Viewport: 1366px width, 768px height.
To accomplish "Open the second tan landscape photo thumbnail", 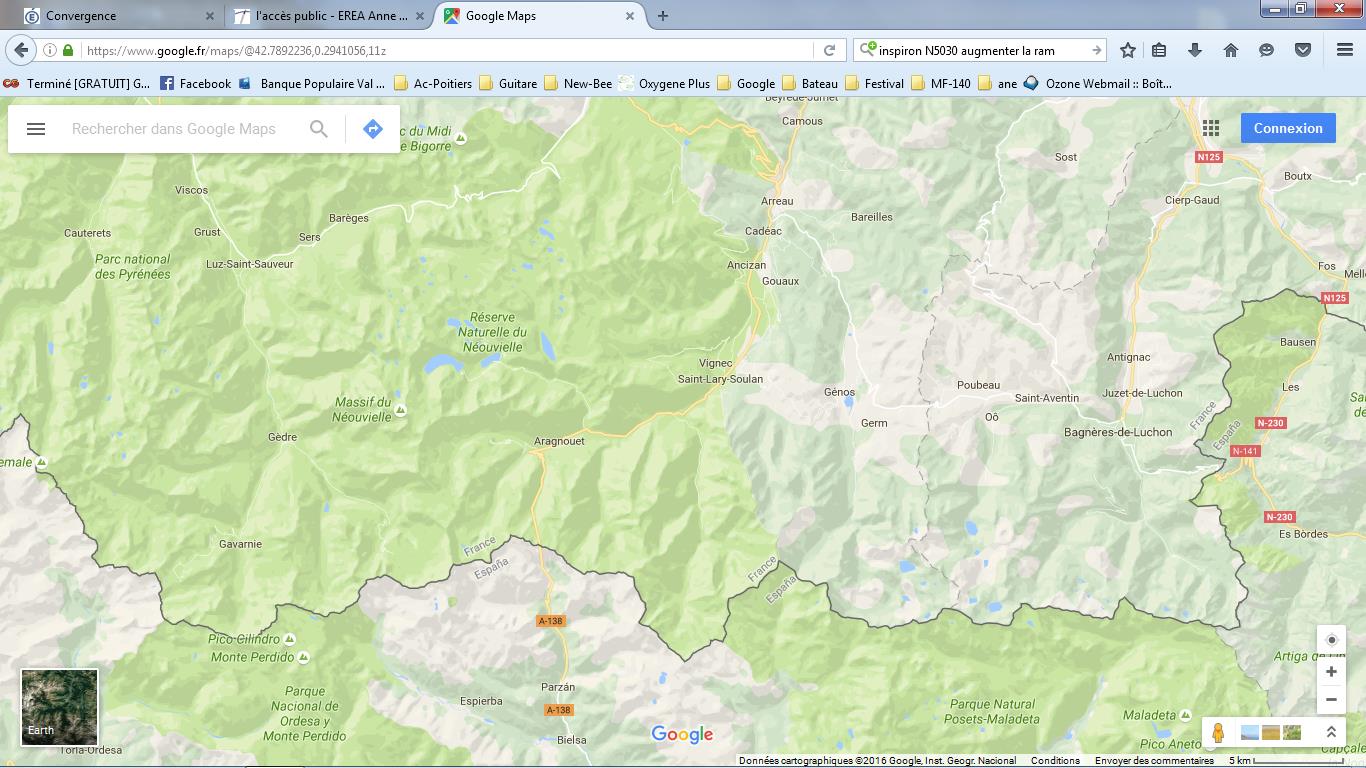I will [1271, 733].
